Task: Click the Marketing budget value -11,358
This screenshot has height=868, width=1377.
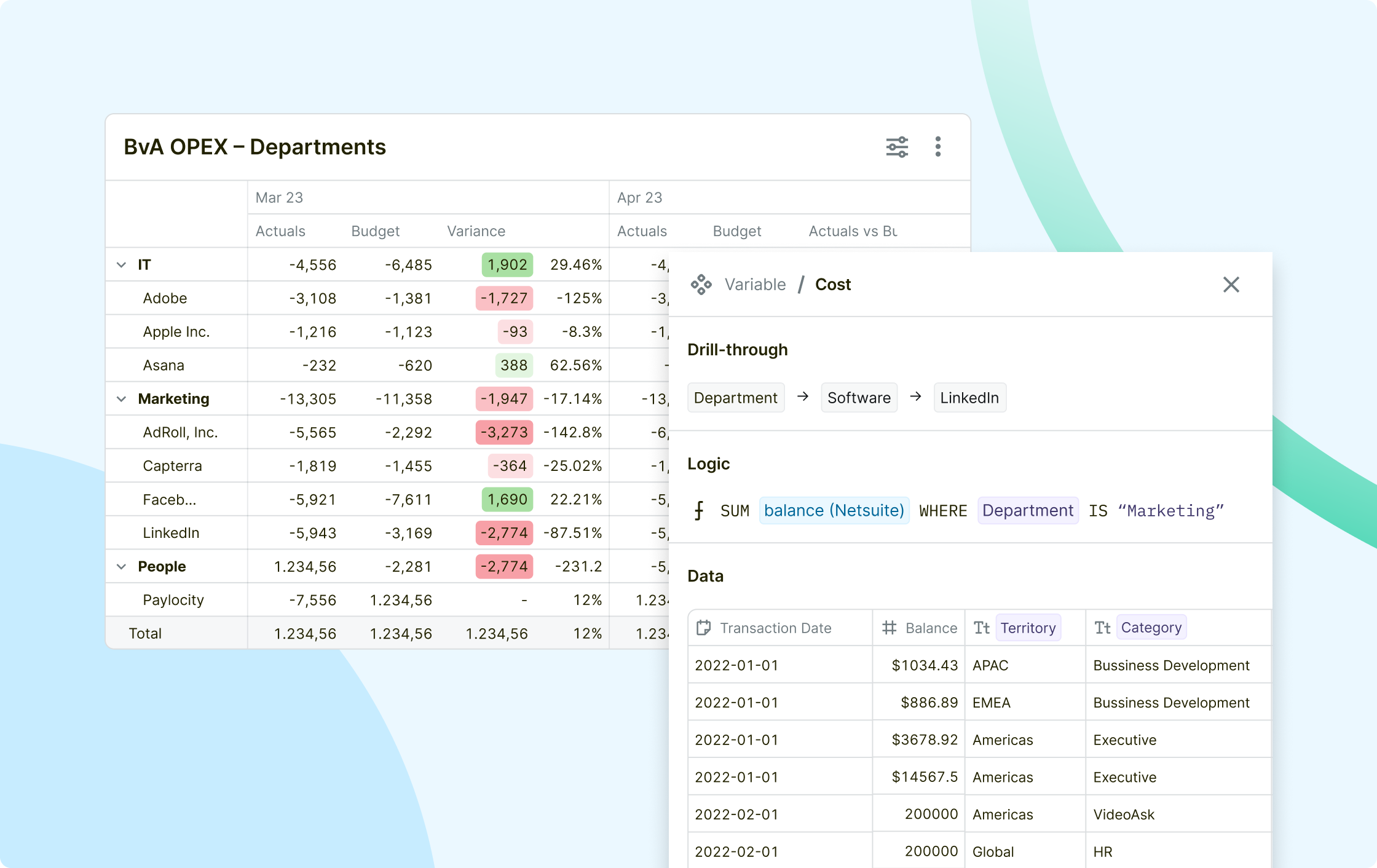Action: (x=404, y=399)
